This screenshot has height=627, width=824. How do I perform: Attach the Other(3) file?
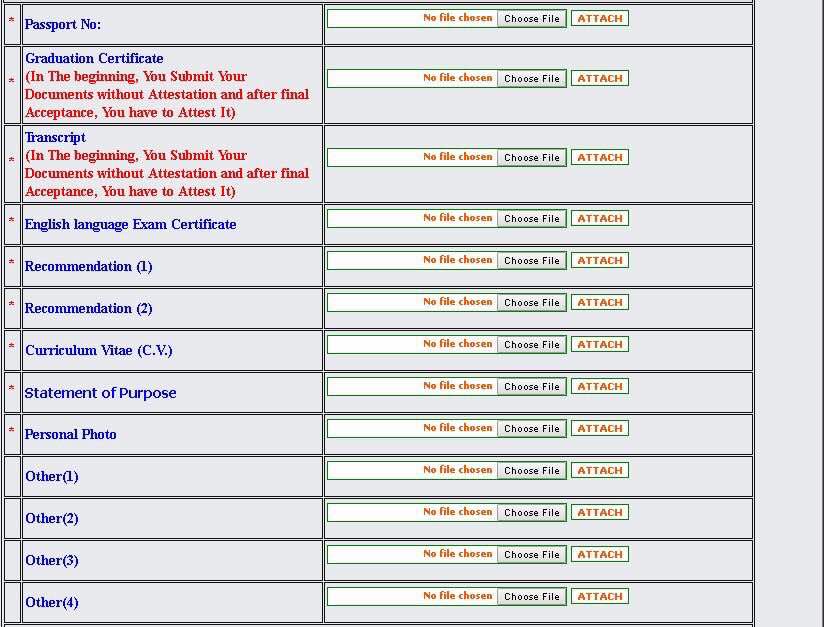pos(600,554)
